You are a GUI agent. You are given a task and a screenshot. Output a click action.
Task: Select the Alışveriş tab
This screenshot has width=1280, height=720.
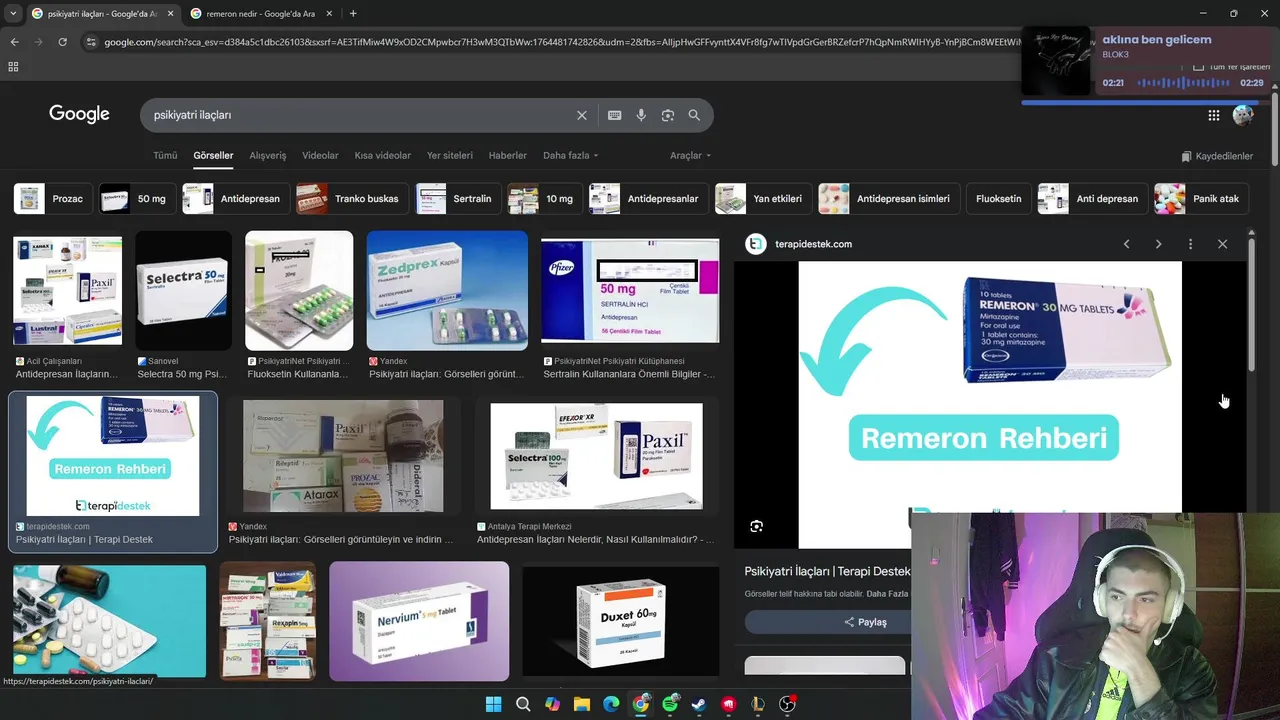click(x=267, y=156)
